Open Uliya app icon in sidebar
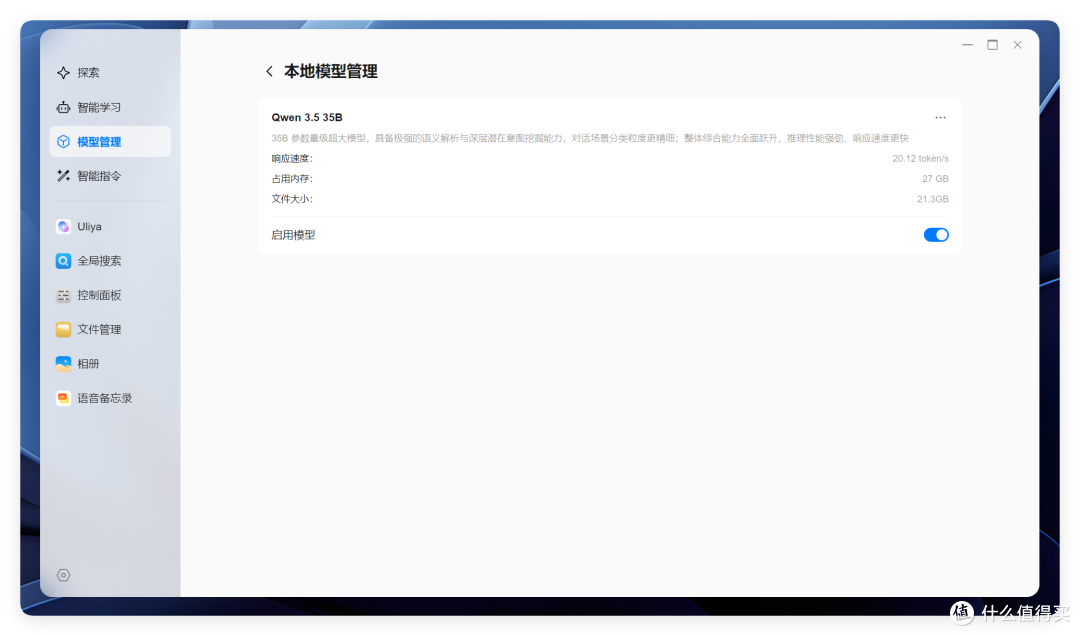This screenshot has width=1080, height=636. click(x=63, y=226)
